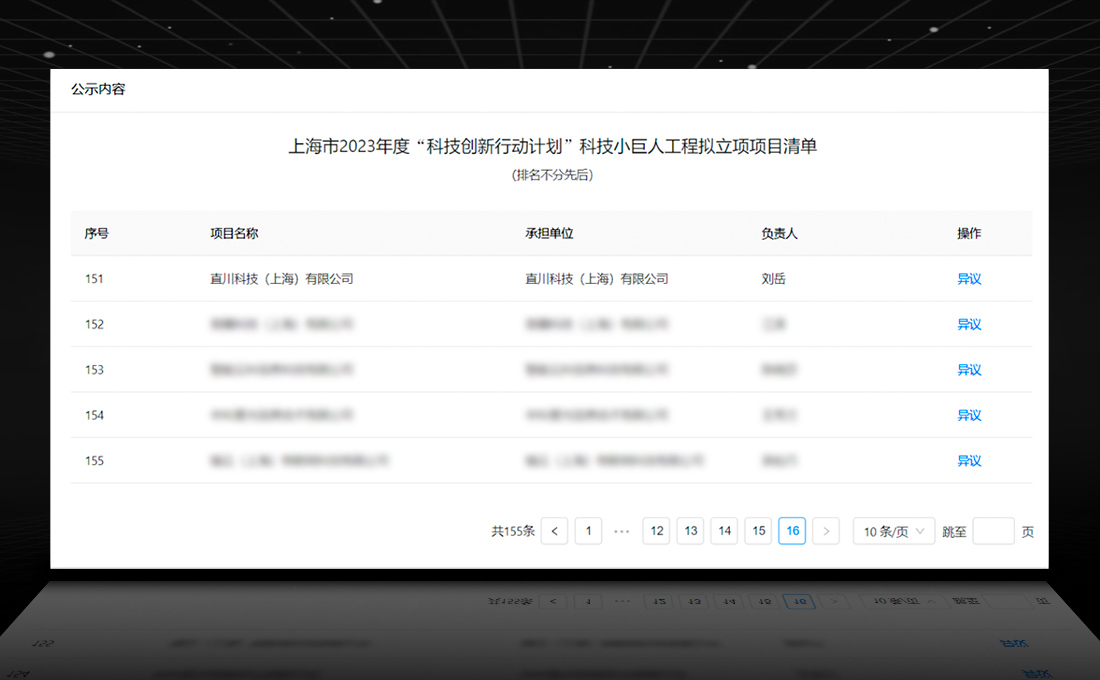Click the 跳至 page number input box
Screen dimensions: 1100x680
tap(993, 531)
